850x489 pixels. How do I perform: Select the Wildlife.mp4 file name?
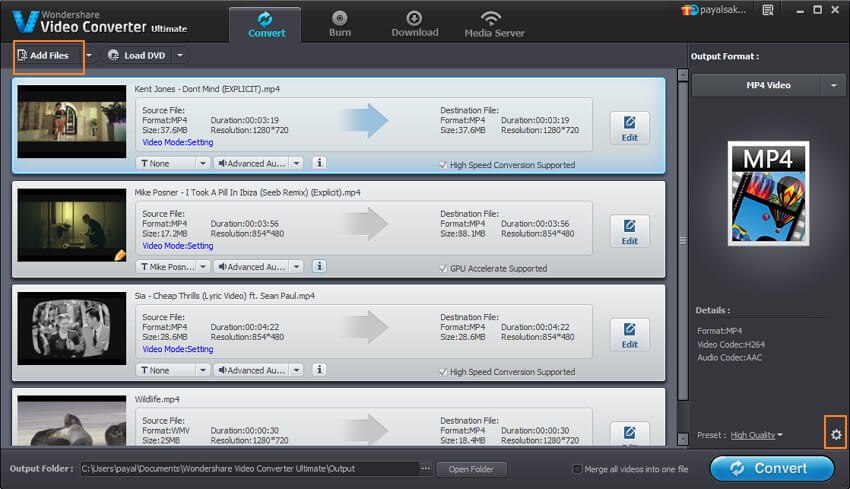coord(157,400)
